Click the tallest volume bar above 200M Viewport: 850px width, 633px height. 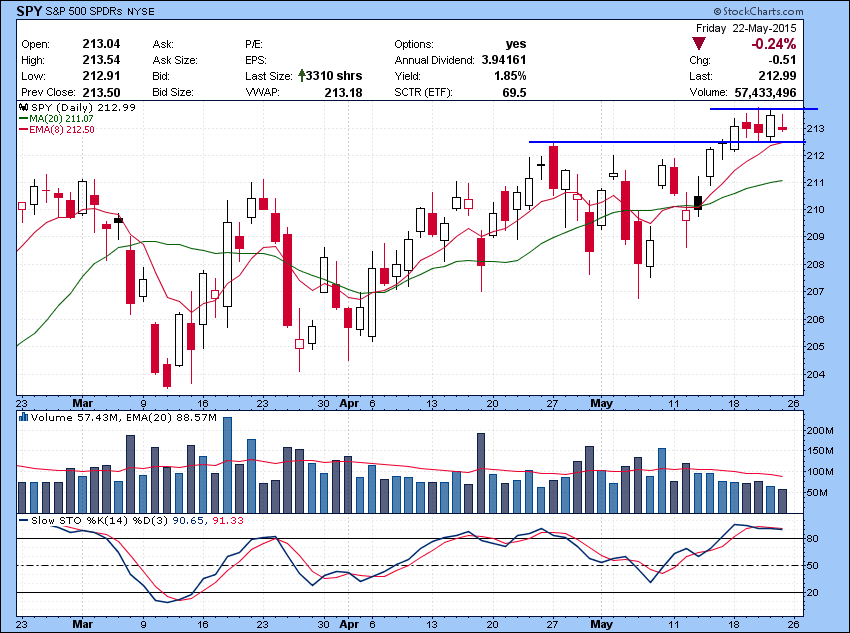228,465
